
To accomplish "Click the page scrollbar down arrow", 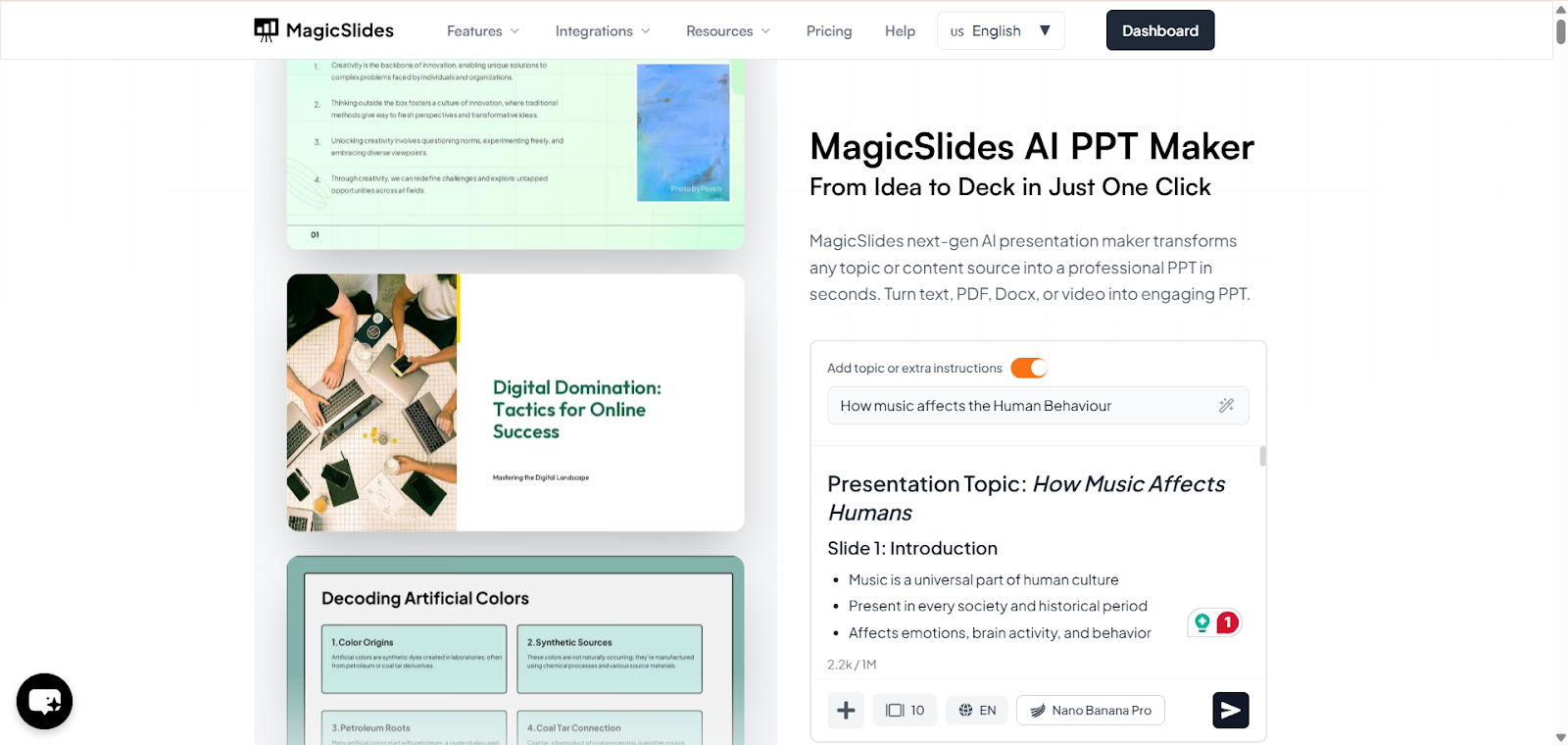I will 1560,737.
